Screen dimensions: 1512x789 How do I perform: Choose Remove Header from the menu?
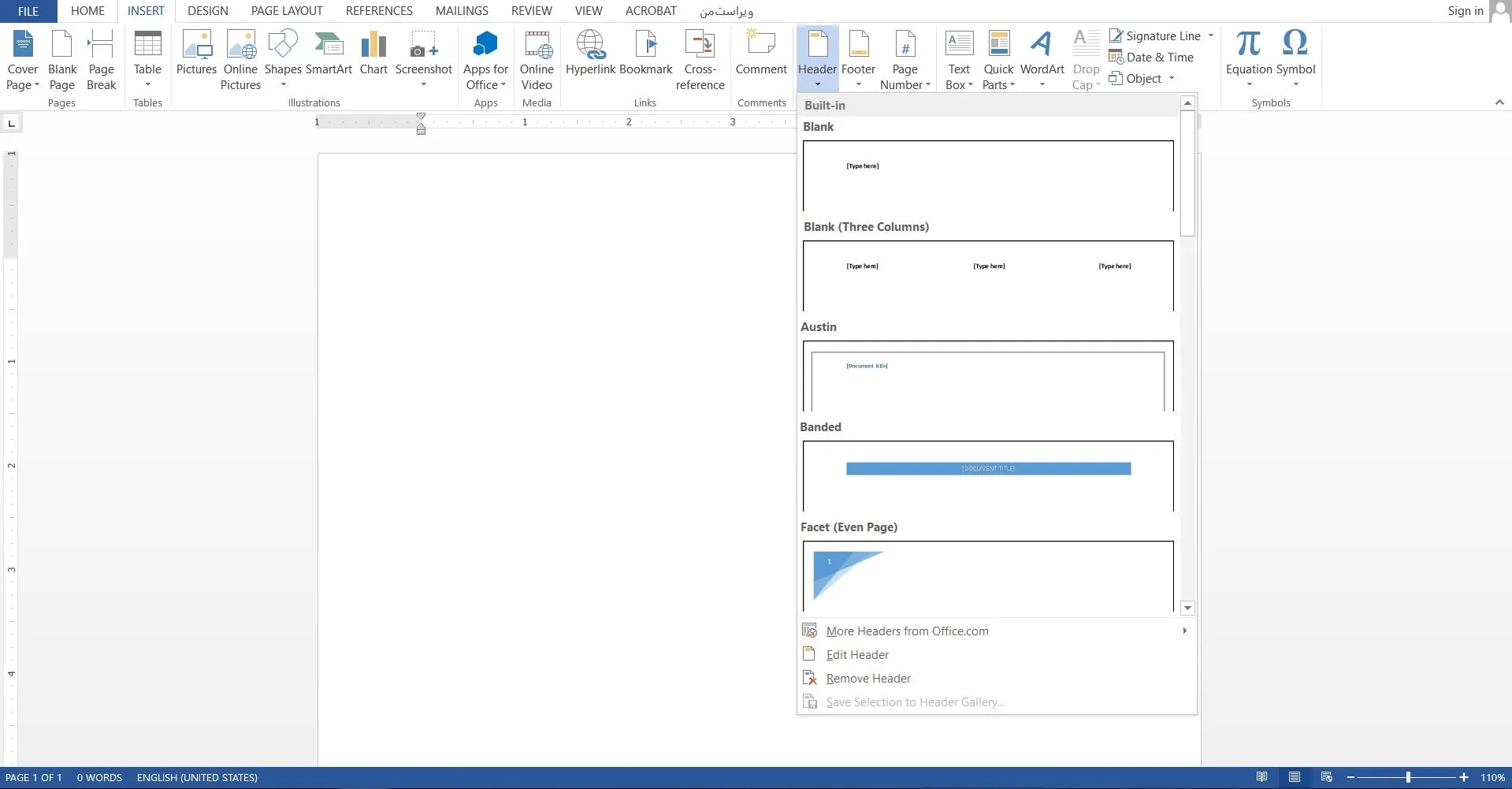pos(868,678)
